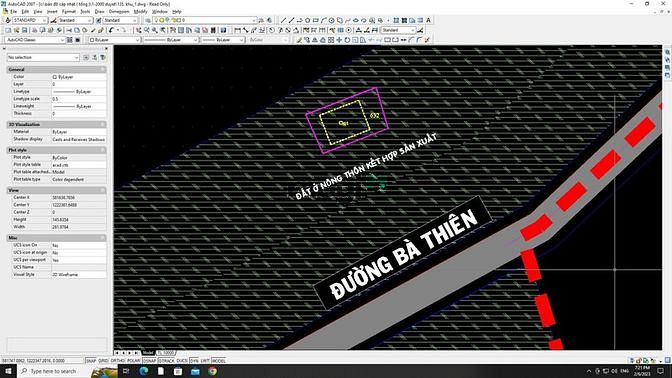The image size is (672, 378).
Task: Collapse the Plot style section
Action: (x=103, y=150)
